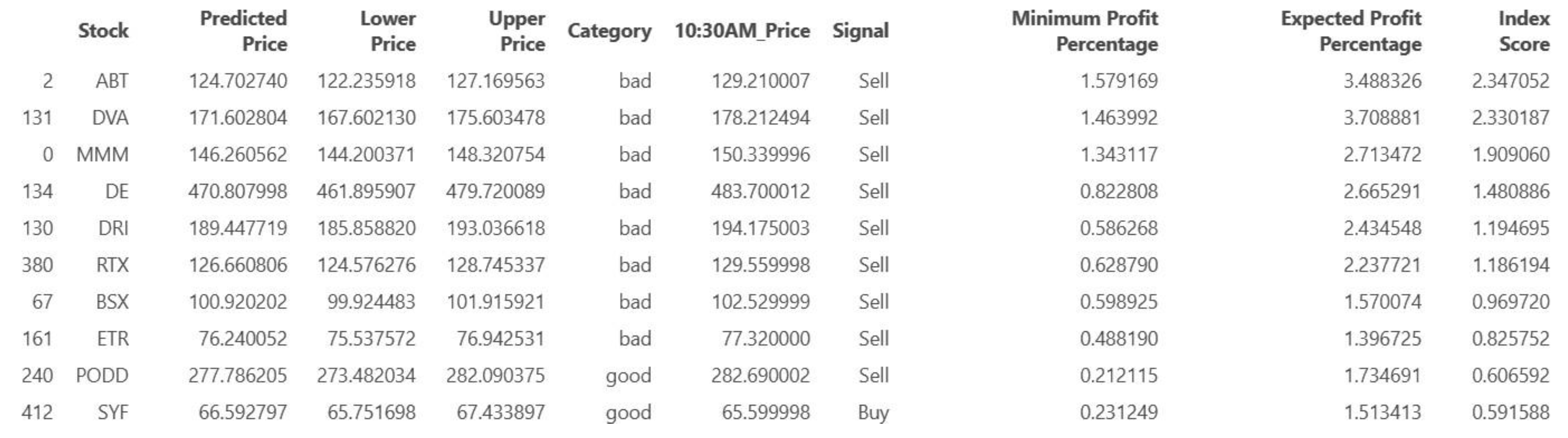The image size is (1568, 438).
Task: Select the Signal column header
Action: coord(860,30)
